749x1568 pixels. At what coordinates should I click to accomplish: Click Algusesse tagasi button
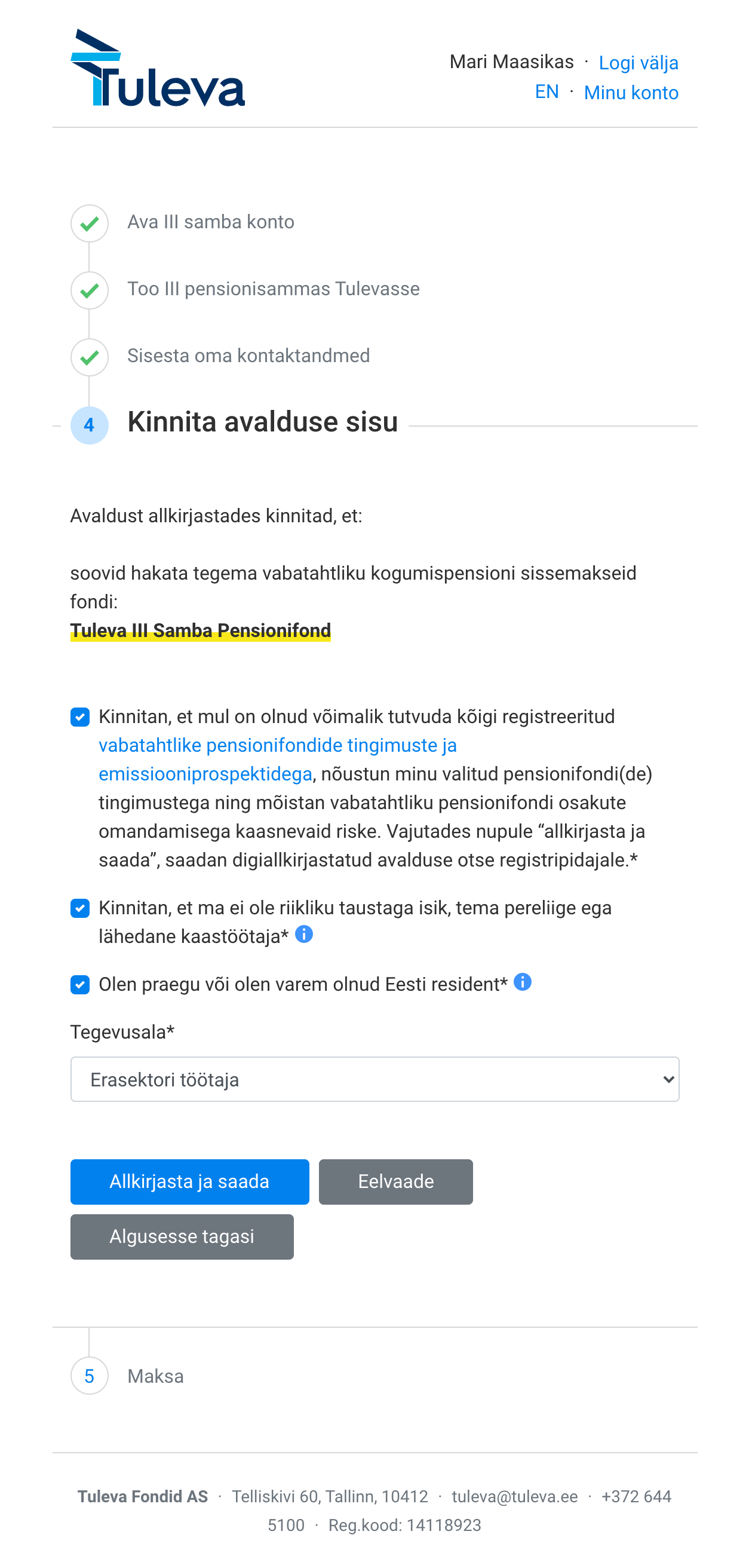[x=182, y=1236]
